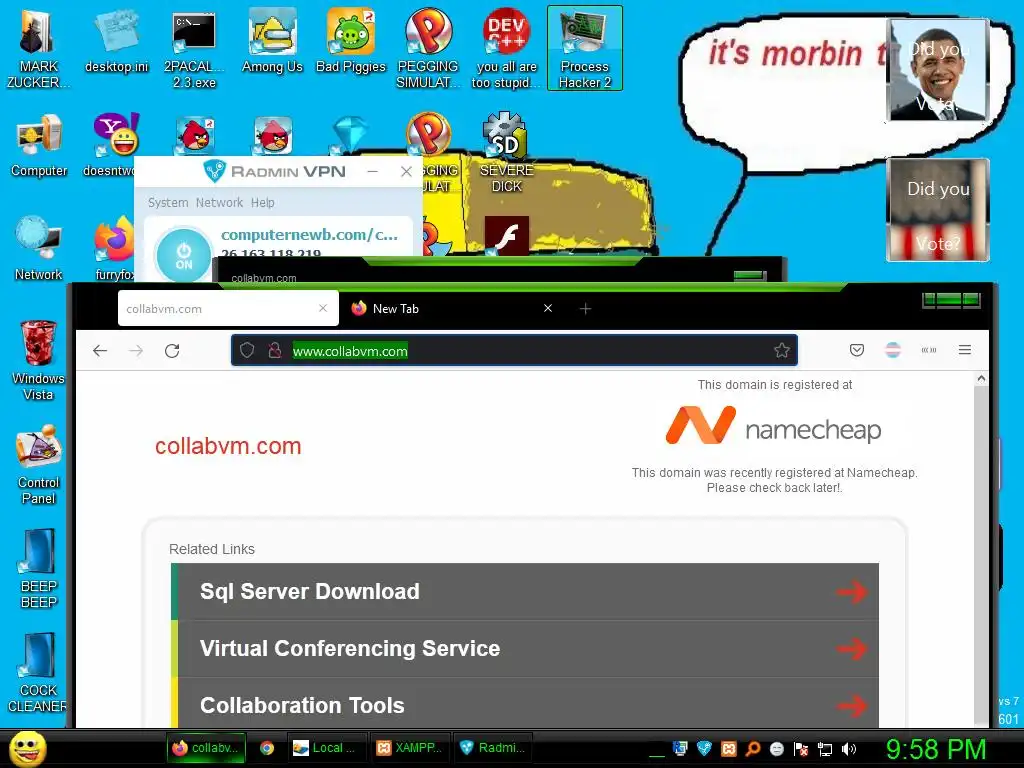Viewport: 1024px width, 768px height.
Task: Open the Windows Vista recycle bin icon
Action: point(38,360)
